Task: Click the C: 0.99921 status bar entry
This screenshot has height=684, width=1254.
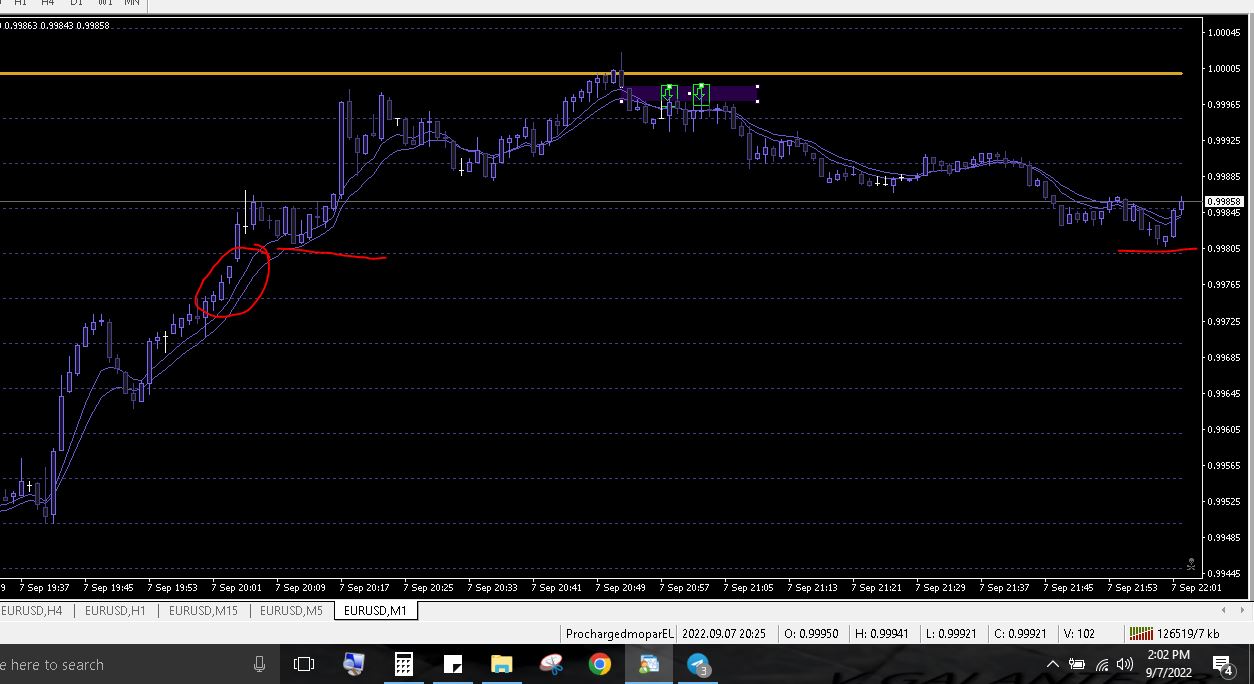Action: [1020, 634]
